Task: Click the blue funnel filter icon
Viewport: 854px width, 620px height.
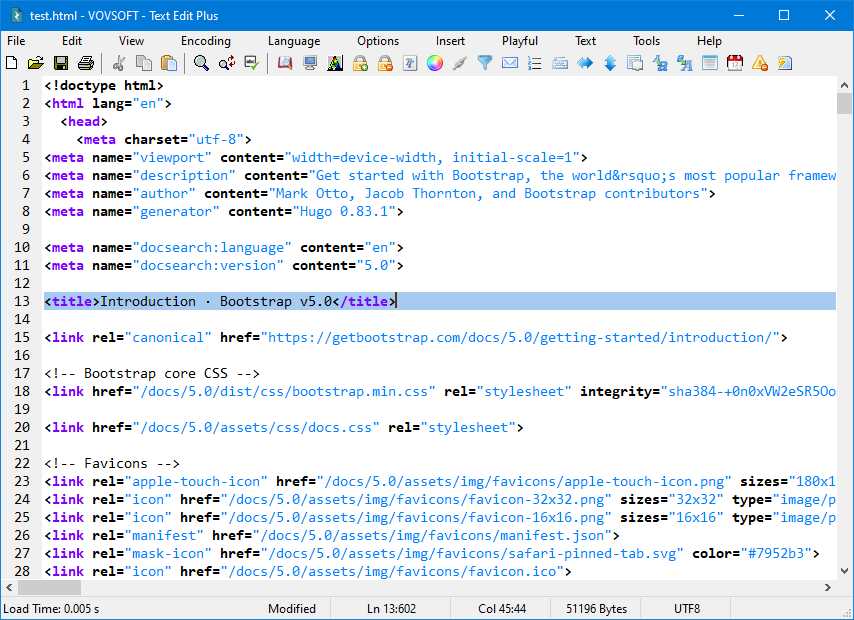Action: coord(485,63)
